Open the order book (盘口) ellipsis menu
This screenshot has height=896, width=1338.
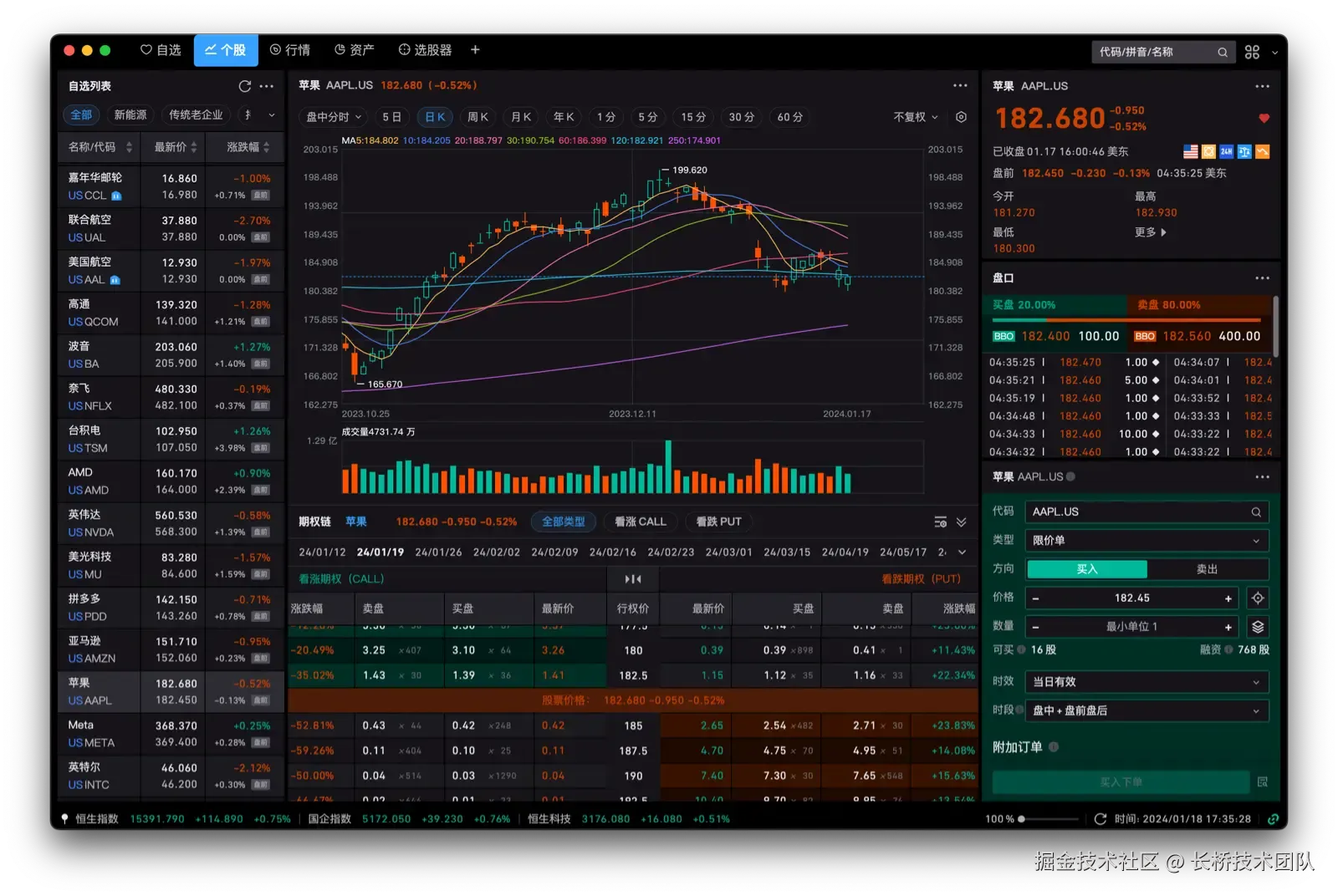pos(1262,278)
